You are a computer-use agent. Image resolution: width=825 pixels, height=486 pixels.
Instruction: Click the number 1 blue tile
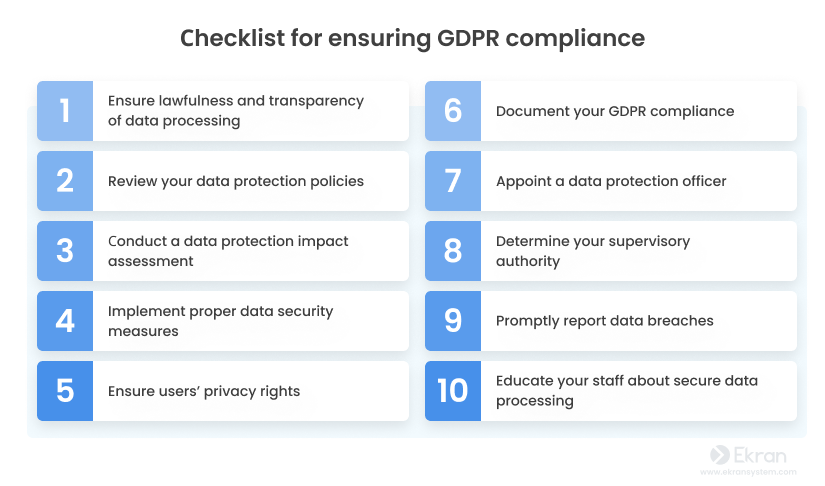click(65, 111)
